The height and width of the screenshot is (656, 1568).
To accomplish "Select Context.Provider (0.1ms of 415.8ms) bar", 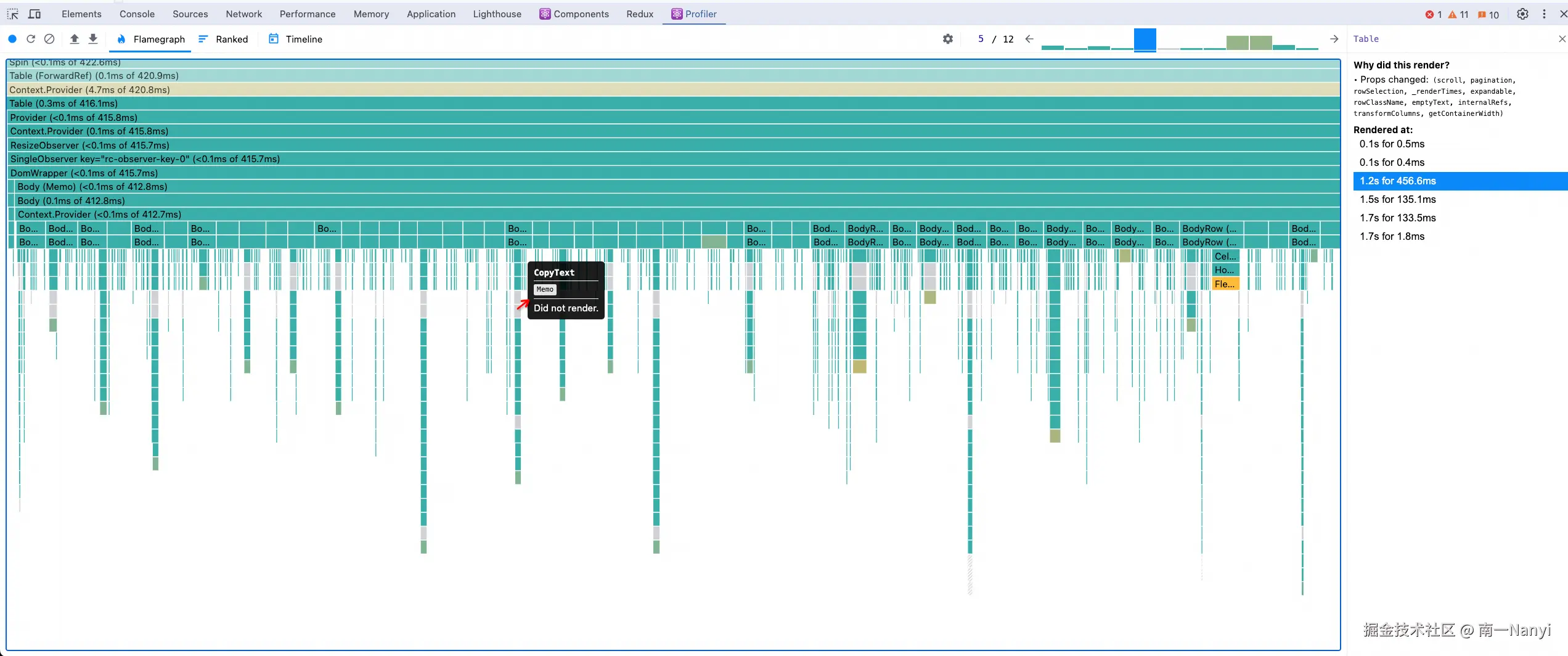I will click(673, 131).
